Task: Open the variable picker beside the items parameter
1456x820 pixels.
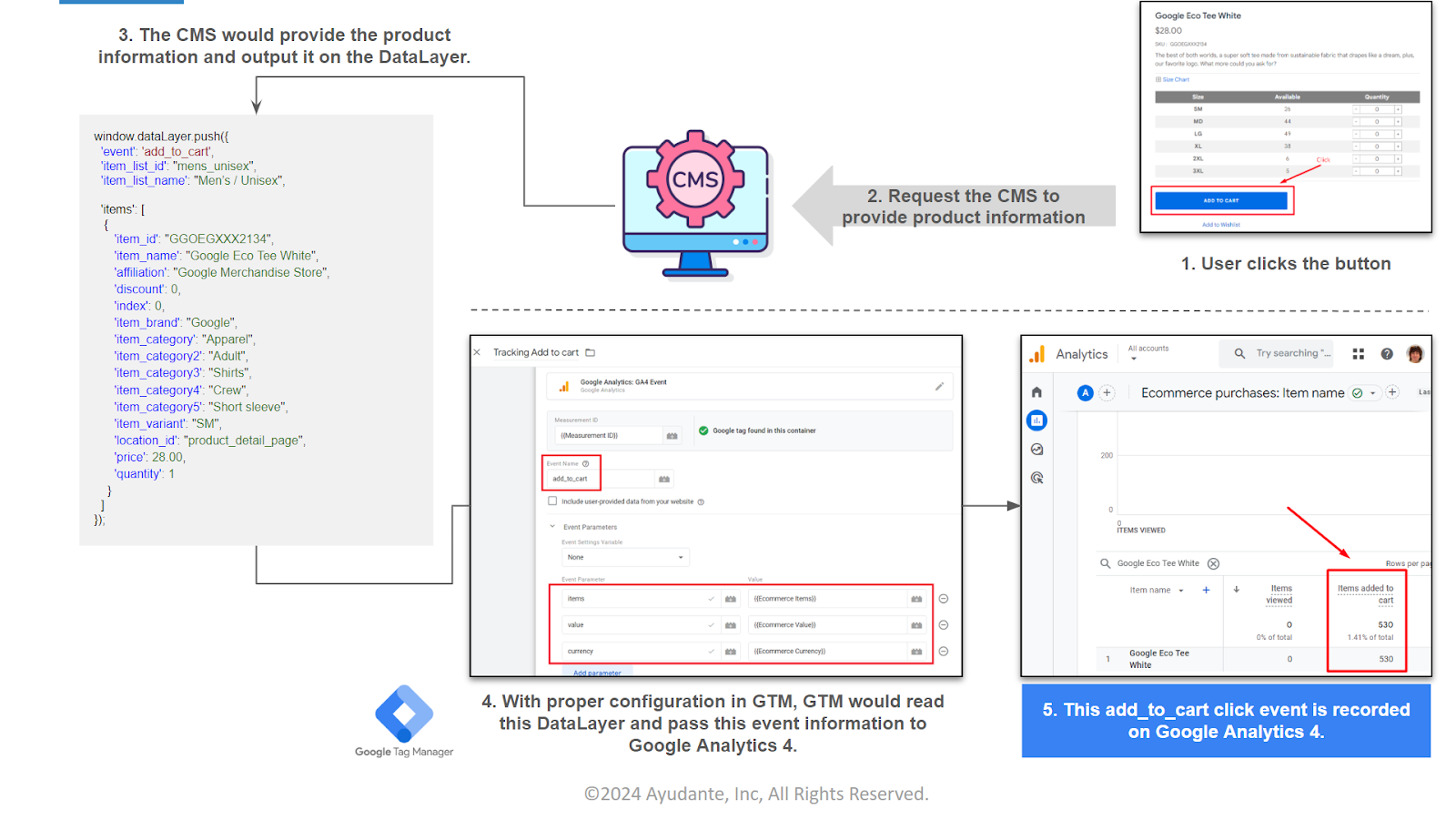Action: (x=730, y=599)
